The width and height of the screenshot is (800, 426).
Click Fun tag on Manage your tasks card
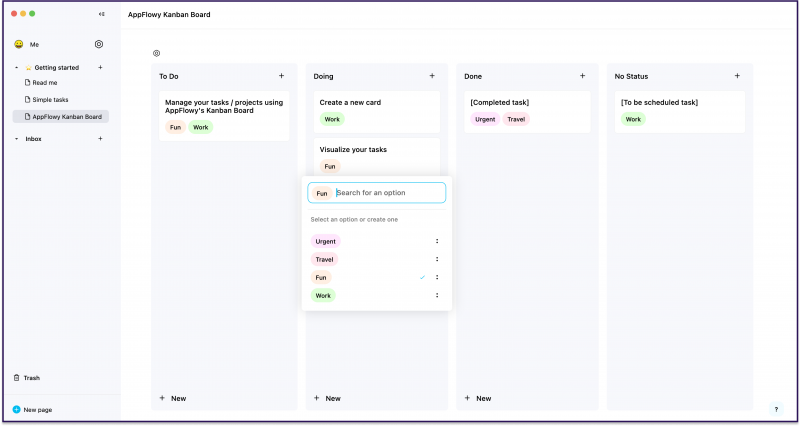coord(176,128)
